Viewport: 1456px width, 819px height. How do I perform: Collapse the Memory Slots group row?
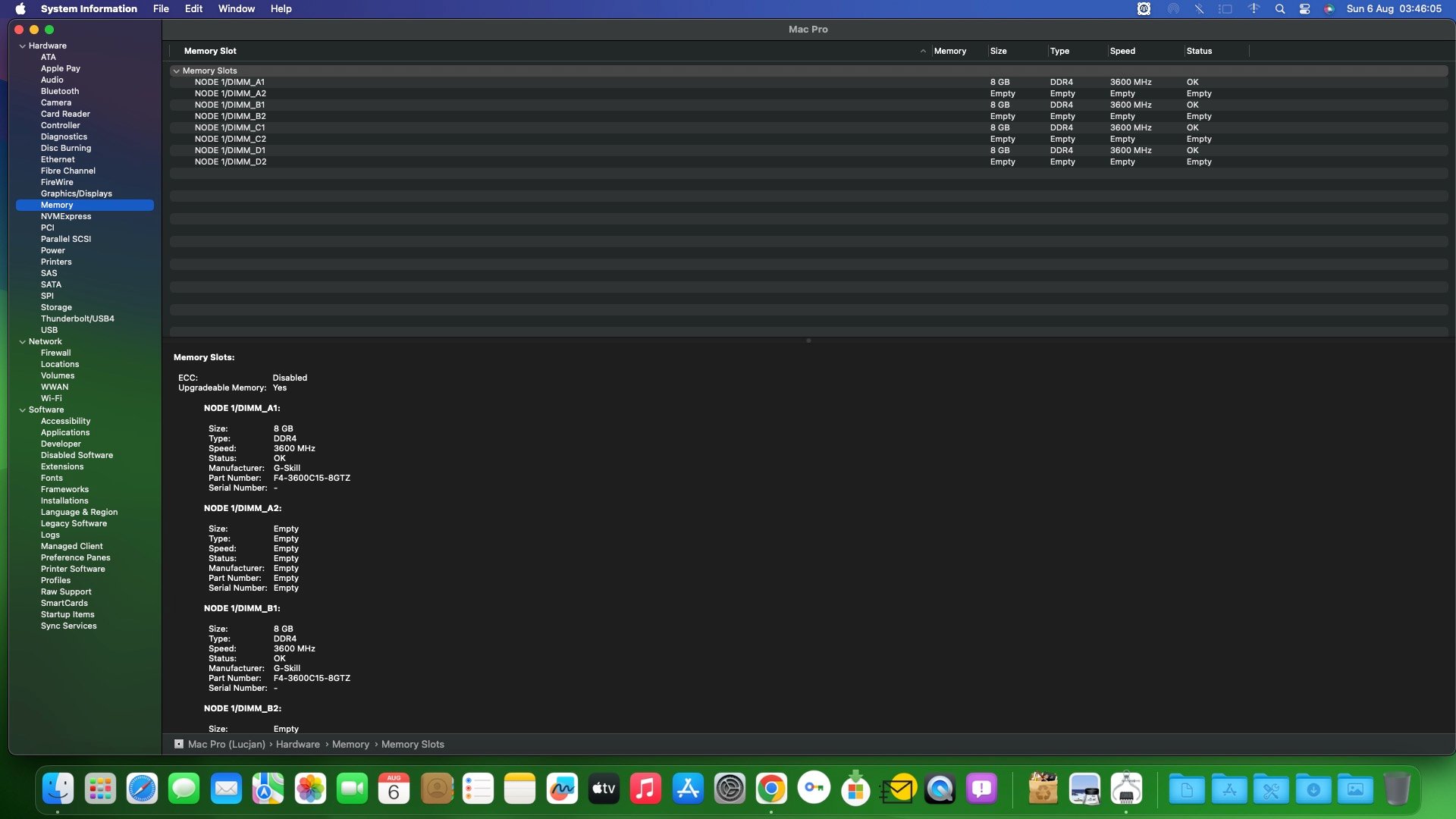coord(177,71)
